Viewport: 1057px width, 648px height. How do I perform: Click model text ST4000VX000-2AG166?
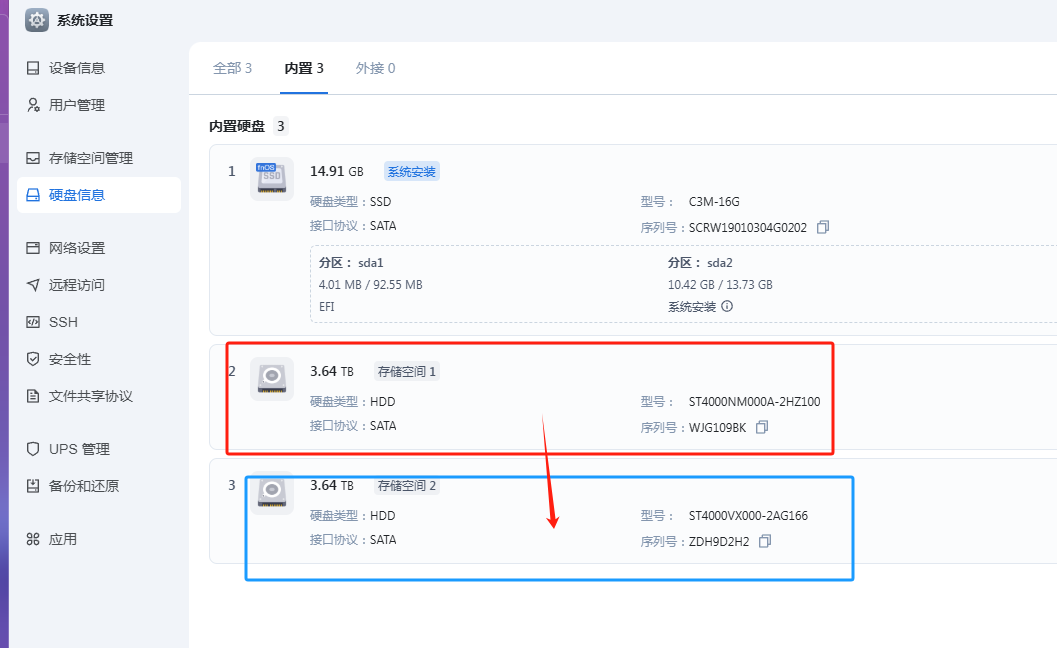[748, 516]
